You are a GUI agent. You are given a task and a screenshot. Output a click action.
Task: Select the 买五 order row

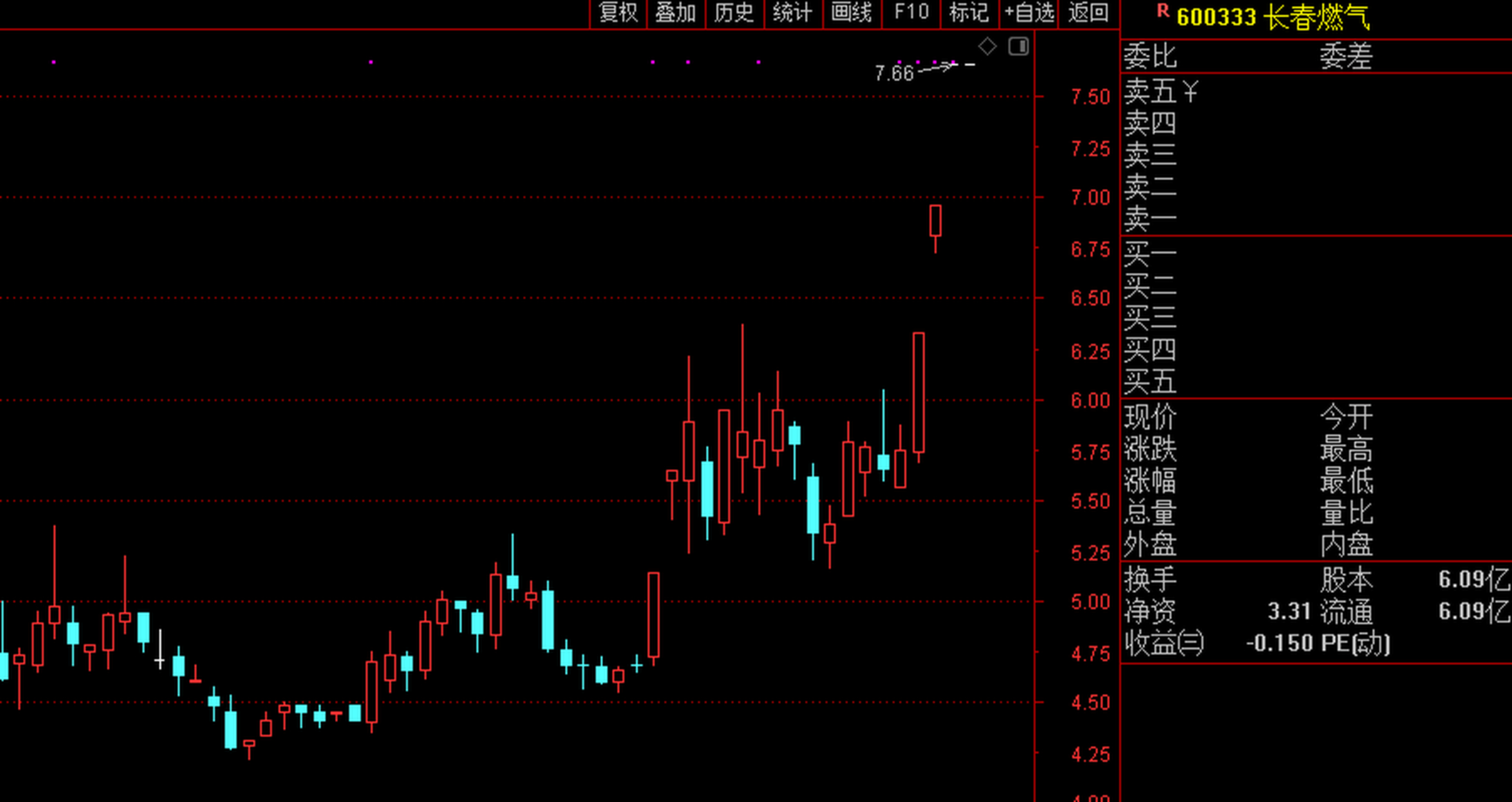pos(1316,381)
